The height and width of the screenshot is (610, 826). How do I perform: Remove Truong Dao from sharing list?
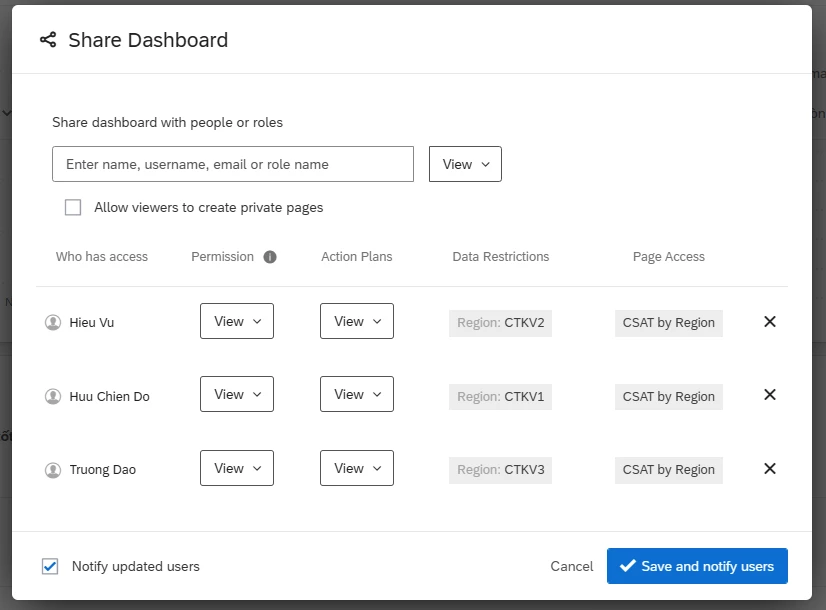770,468
